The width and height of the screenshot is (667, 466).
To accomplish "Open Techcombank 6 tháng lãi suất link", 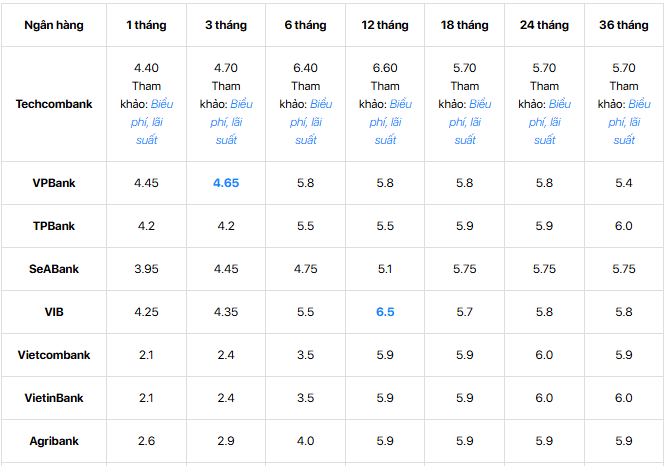I will [x=306, y=122].
